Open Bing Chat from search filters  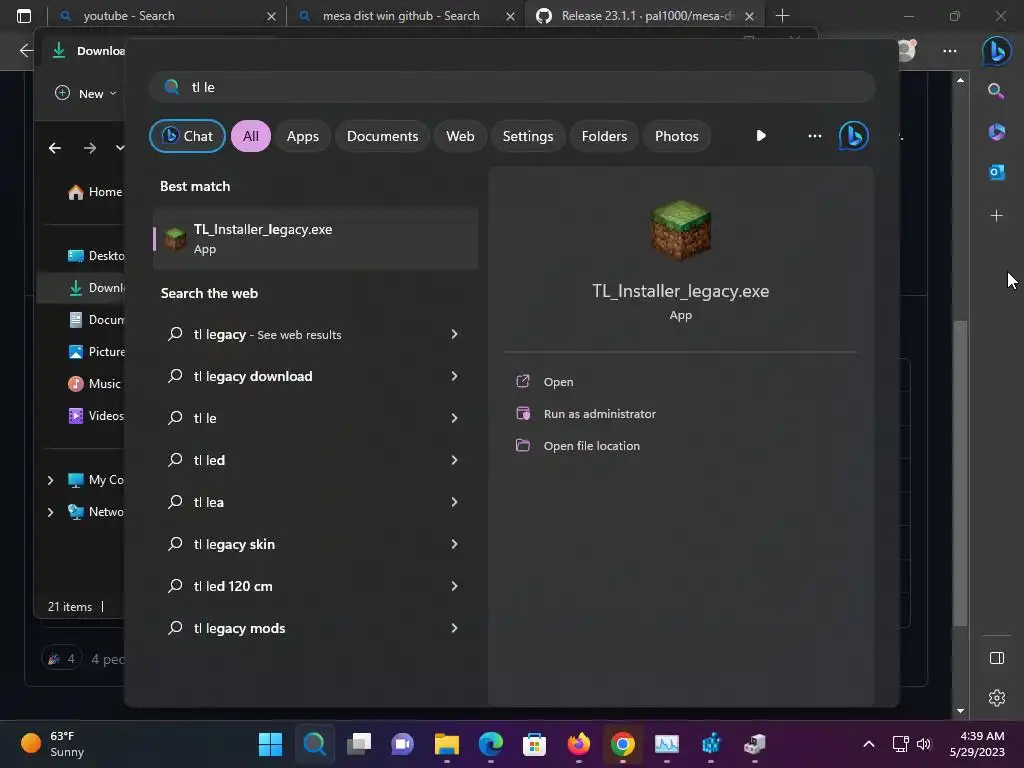click(187, 136)
